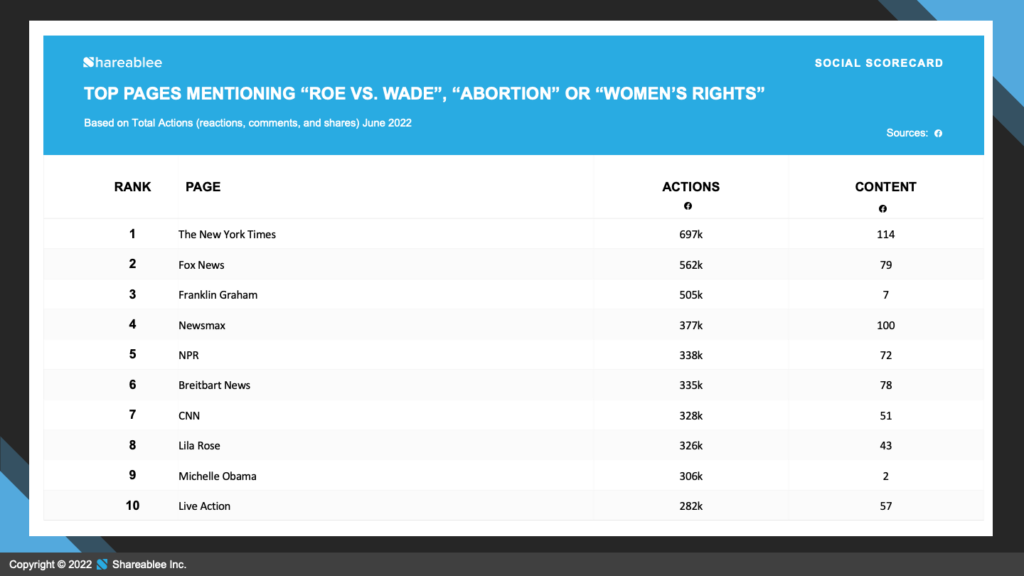The width and height of the screenshot is (1024, 576).
Task: Click the Shareablee icon in the footer
Action: [x=102, y=564]
